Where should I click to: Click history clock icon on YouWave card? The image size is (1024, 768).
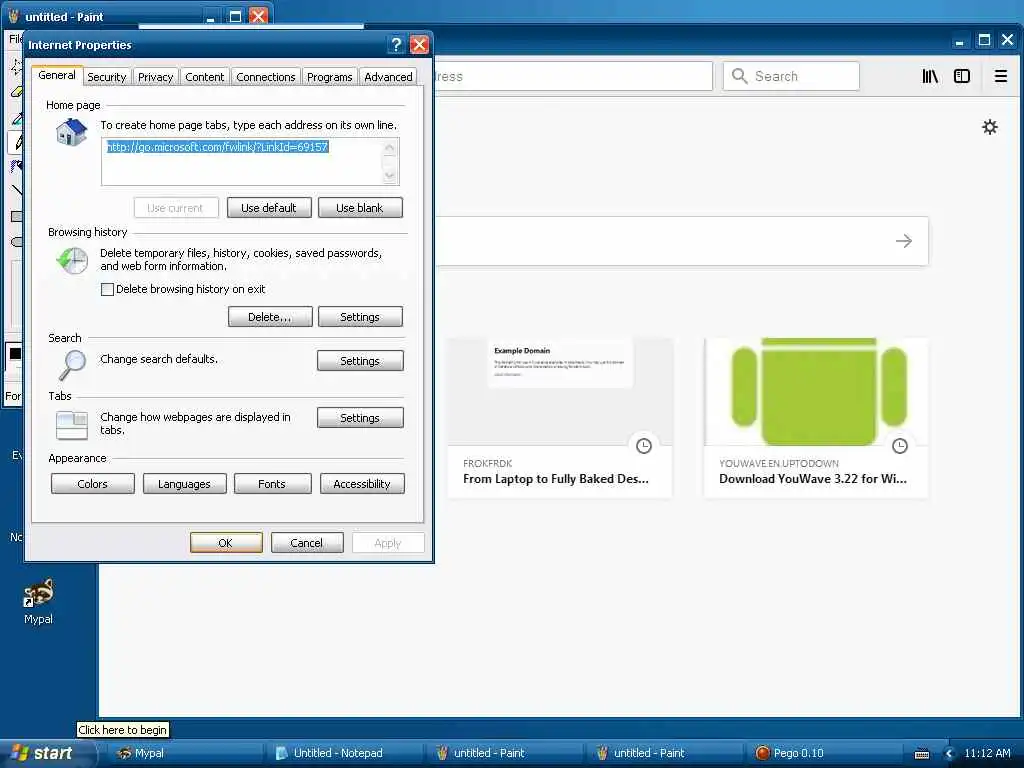(900, 446)
